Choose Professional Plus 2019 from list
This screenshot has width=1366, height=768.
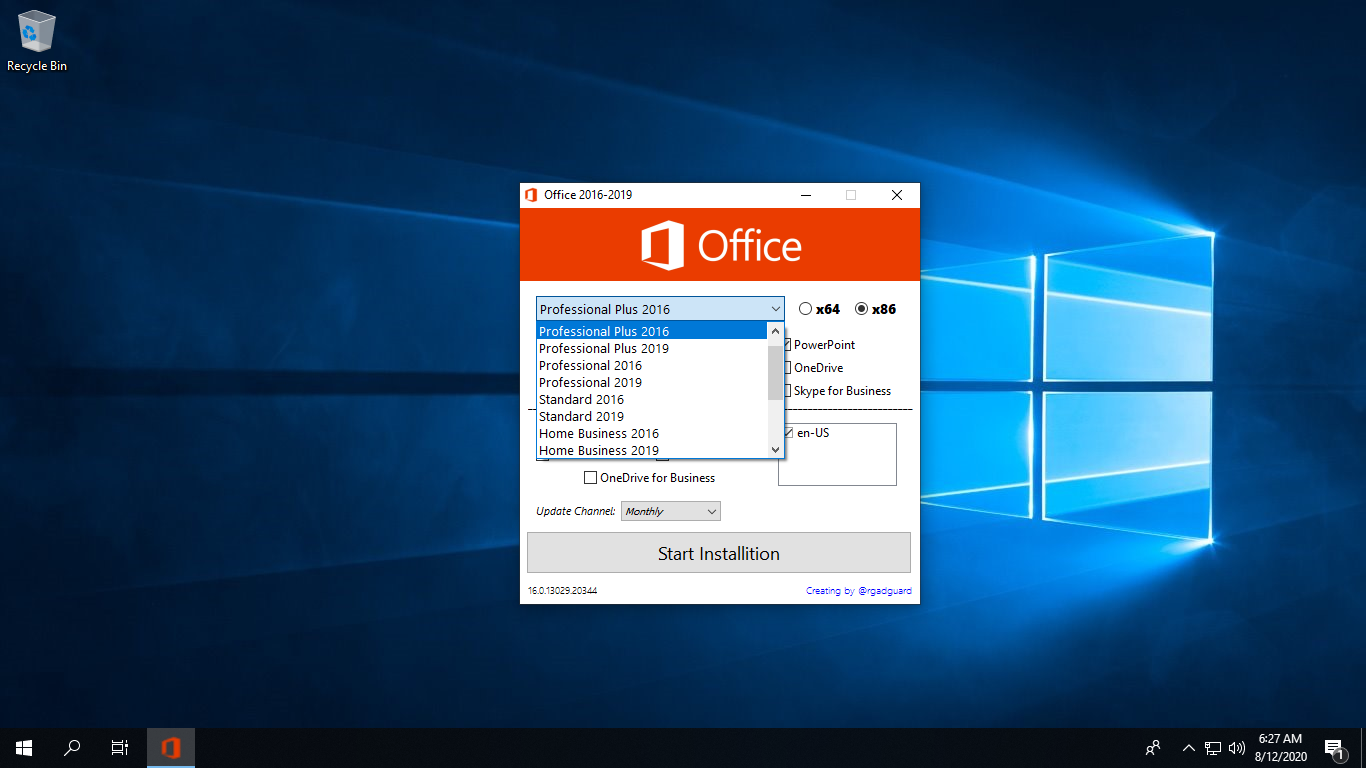651,348
